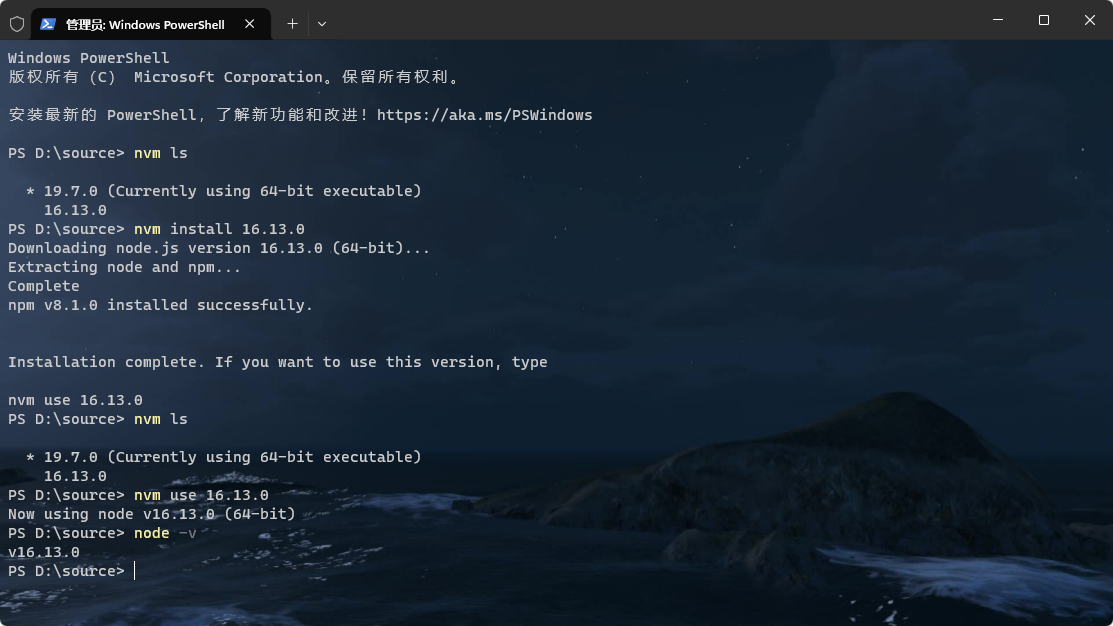Click the 'Complete' output line
The width and height of the screenshot is (1113, 626).
pos(43,286)
